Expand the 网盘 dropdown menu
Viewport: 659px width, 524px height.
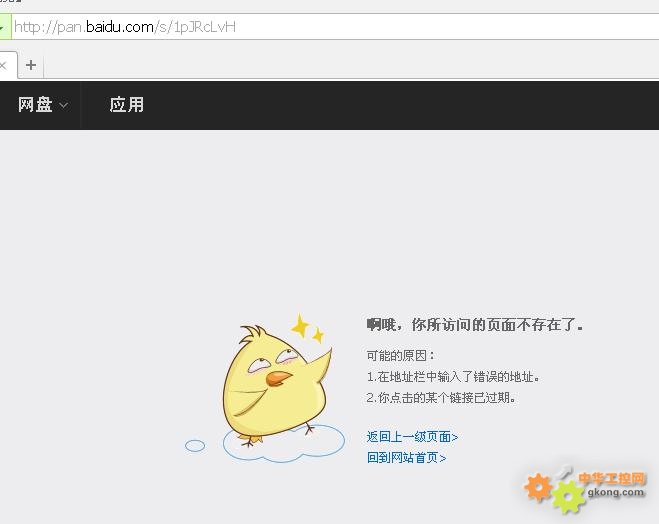(42, 105)
